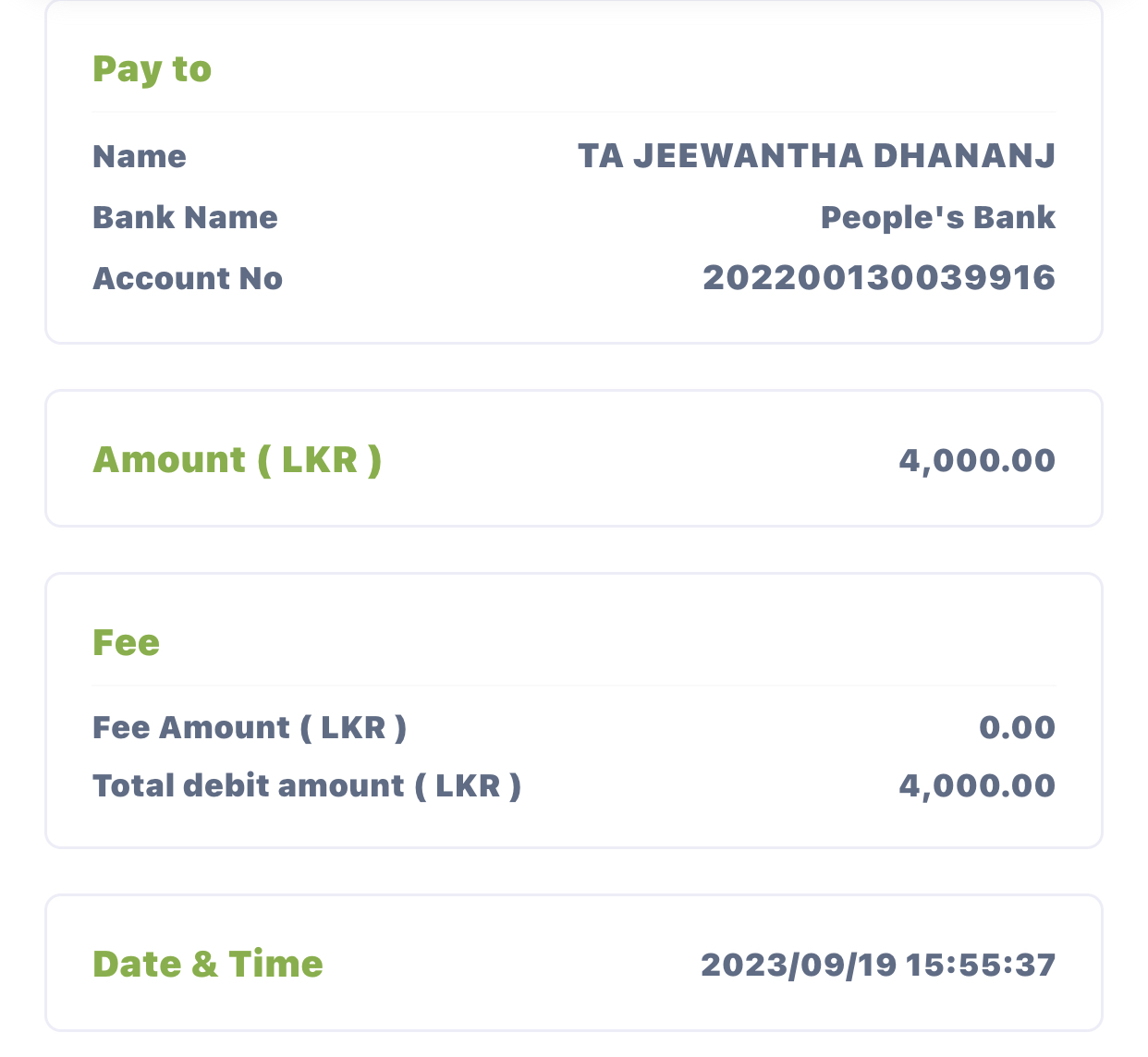Viewport: 1148px width, 1057px height.
Task: Select the time 15:55:37
Action: click(x=980, y=966)
